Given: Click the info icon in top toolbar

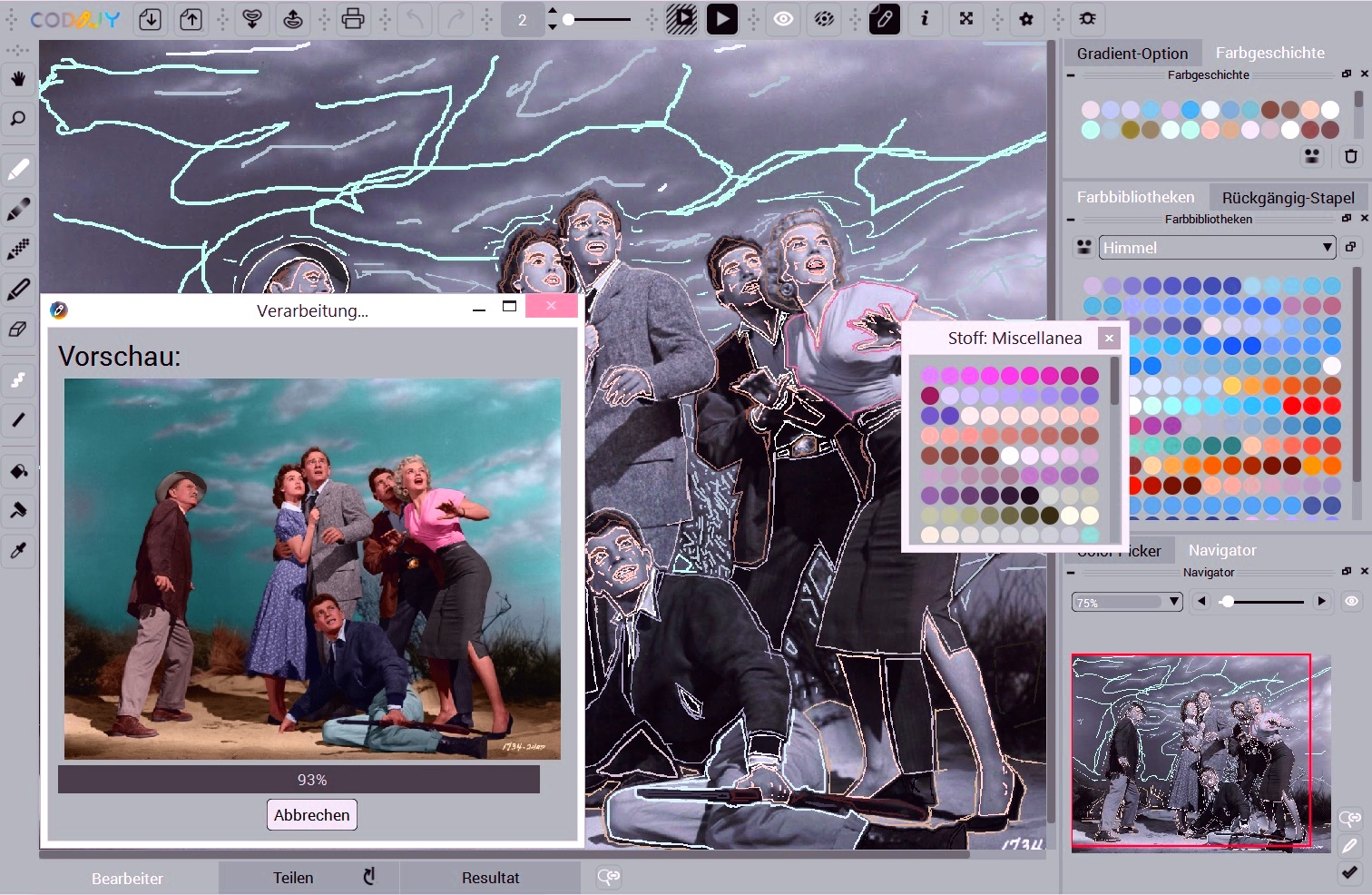Looking at the screenshot, I should pos(925,19).
